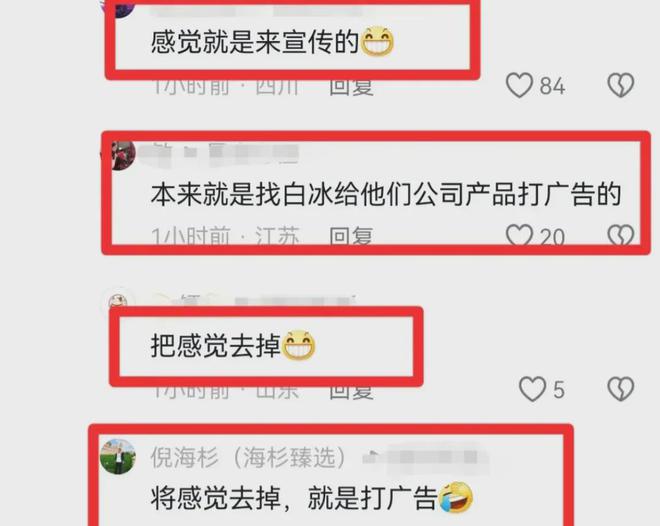Like the 把感觉去掉 comment with 5 likes
This screenshot has height=526, width=660.
click(532, 388)
